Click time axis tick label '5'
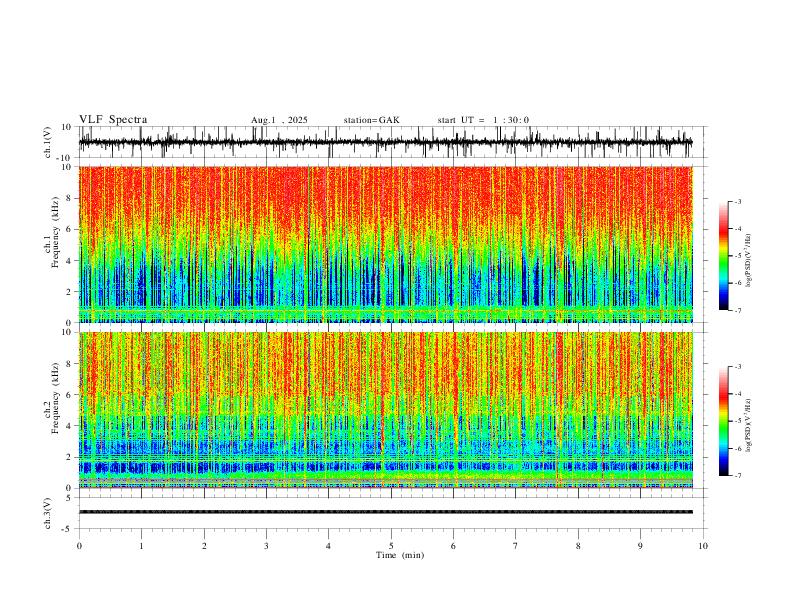 click(x=391, y=546)
